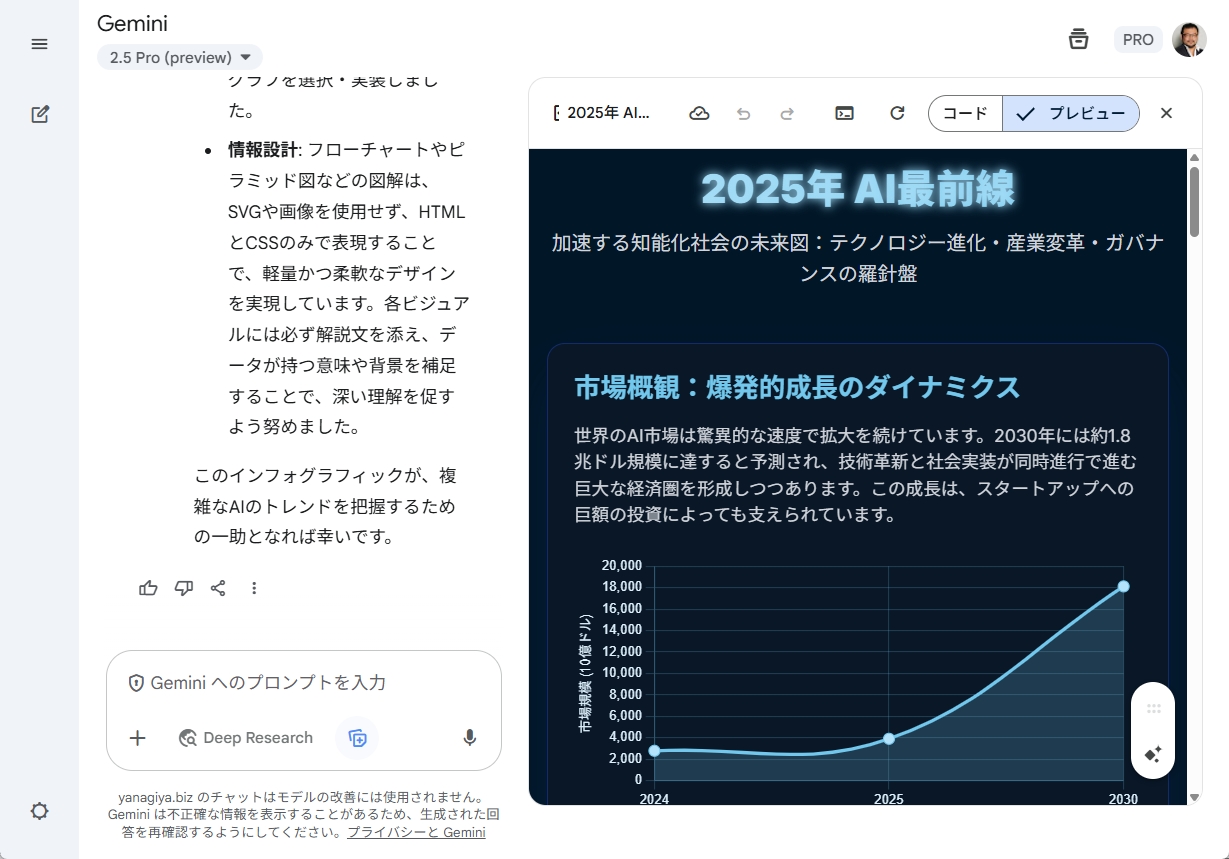Toggle the Deep Research mode chip
Viewport: 1229px width, 859px height.
245,738
